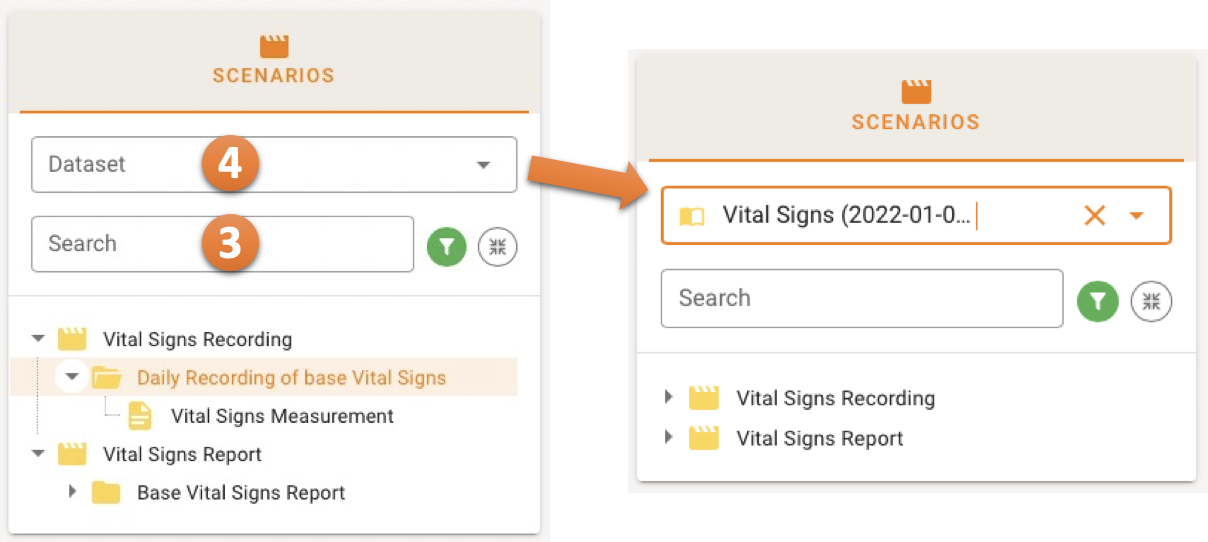Viewport: 1208px width, 542px height.
Task: Click the green filter icon in left panel
Action: (x=446, y=247)
